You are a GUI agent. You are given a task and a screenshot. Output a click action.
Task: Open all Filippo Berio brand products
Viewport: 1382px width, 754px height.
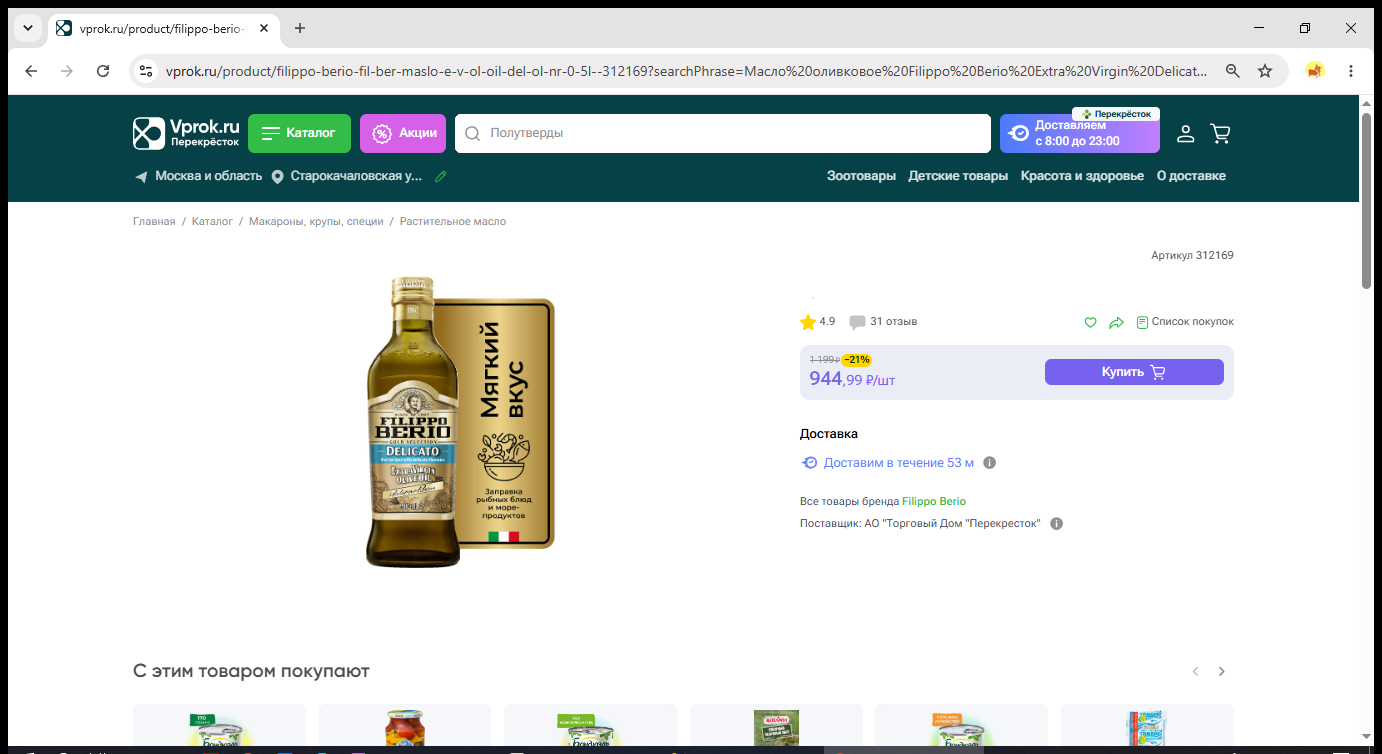pyautogui.click(x=934, y=501)
